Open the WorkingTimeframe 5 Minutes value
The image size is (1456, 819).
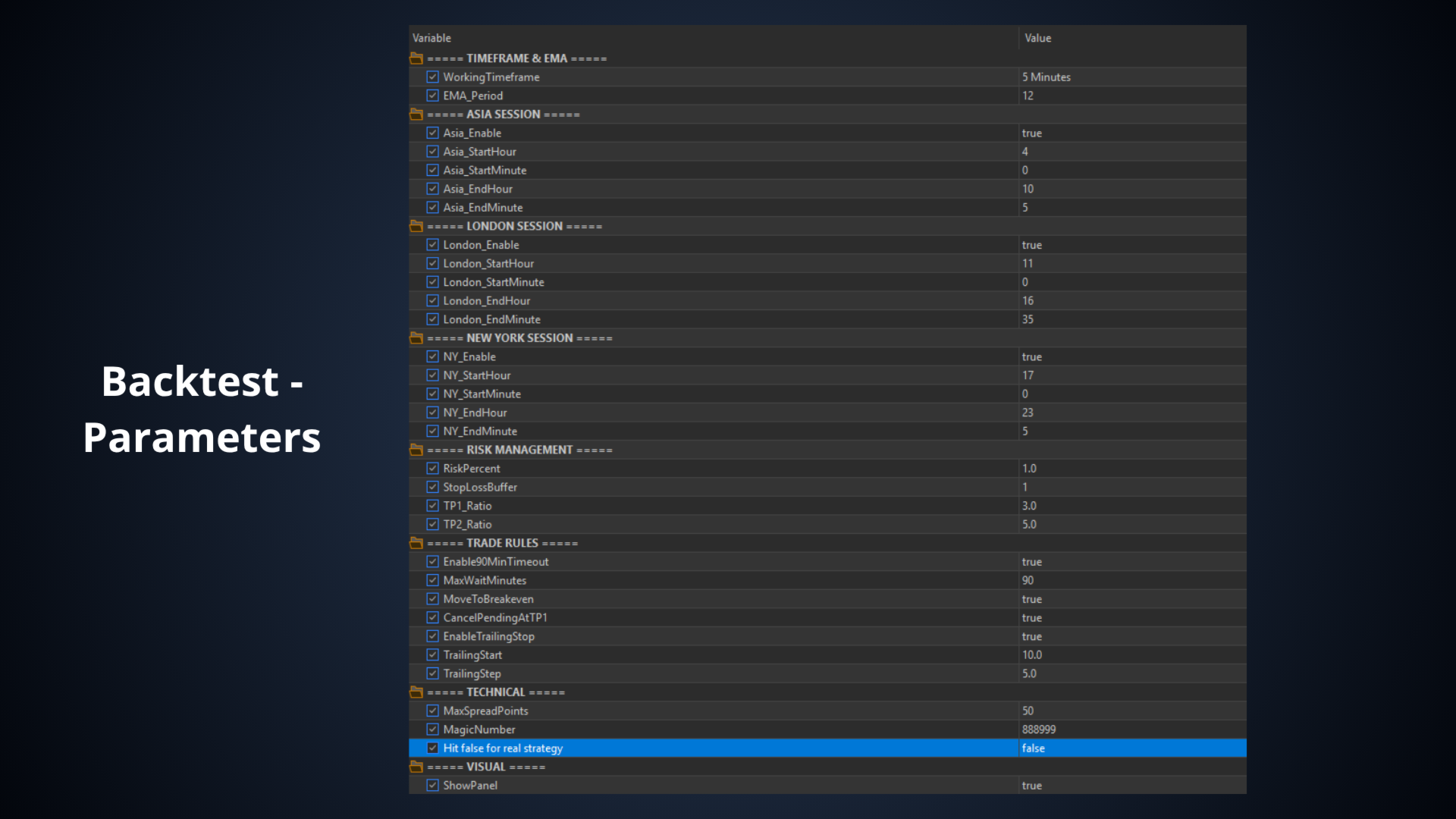point(1046,77)
